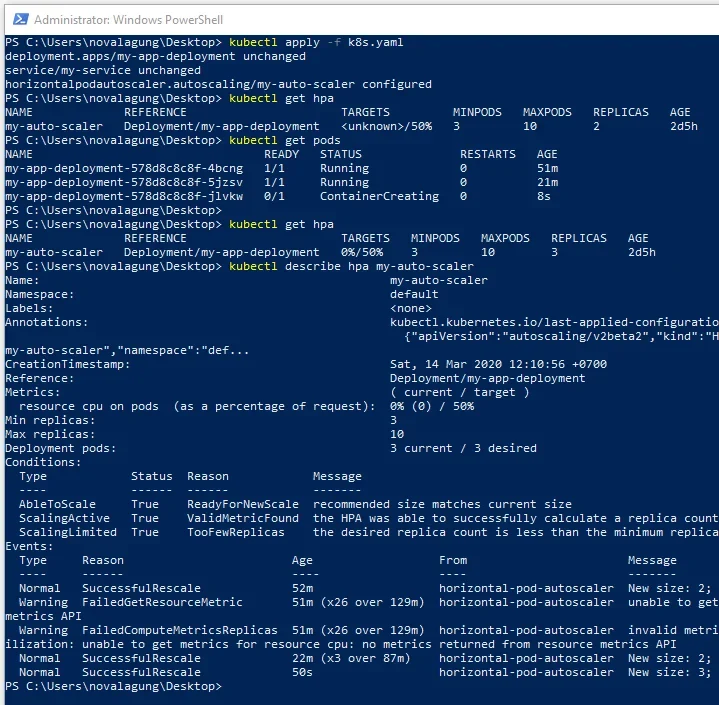719x705 pixels.
Task: Click 'deployment.apps/my-app-deployment unchanged' output line
Action: tap(155, 56)
